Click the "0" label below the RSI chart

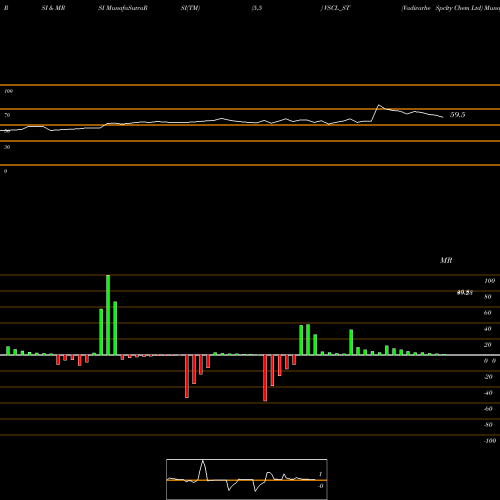coord(5,171)
